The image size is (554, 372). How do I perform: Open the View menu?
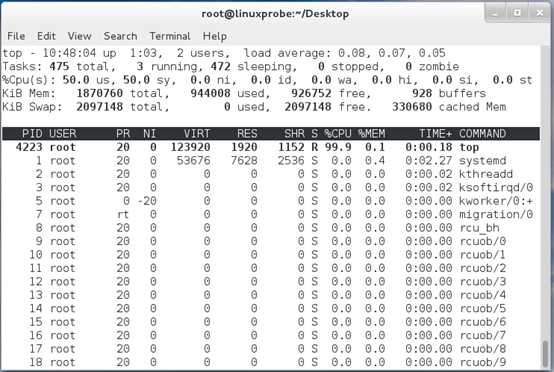coord(79,36)
